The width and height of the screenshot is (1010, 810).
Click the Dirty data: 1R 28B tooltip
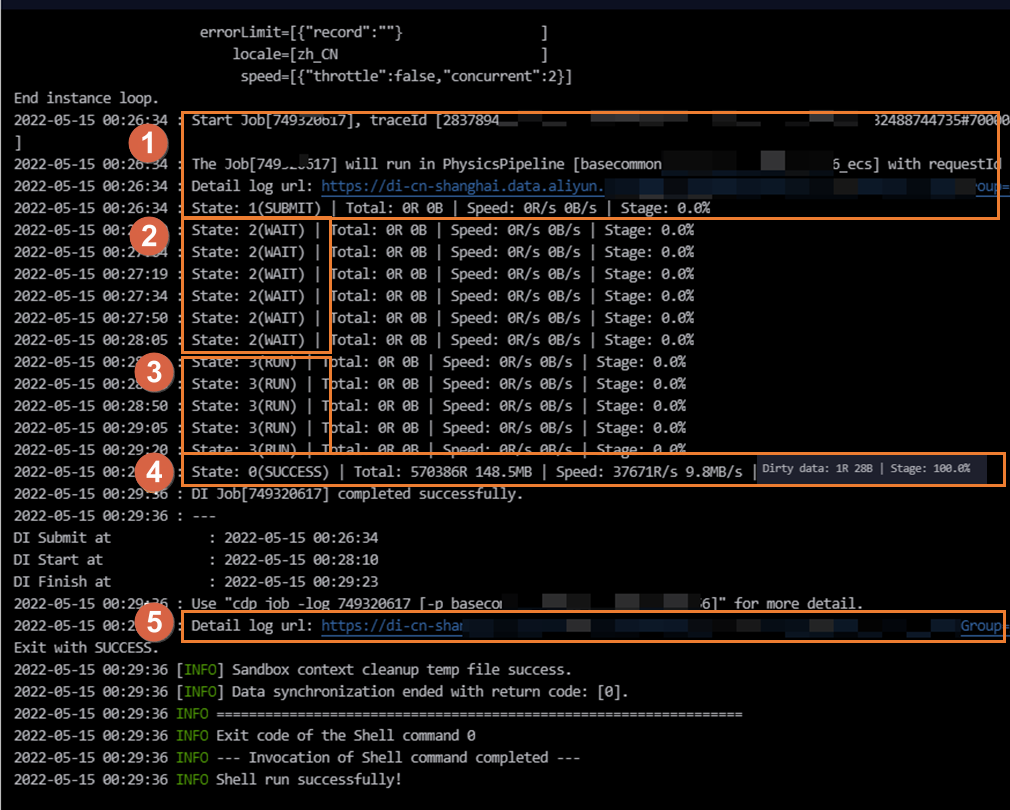point(872,469)
